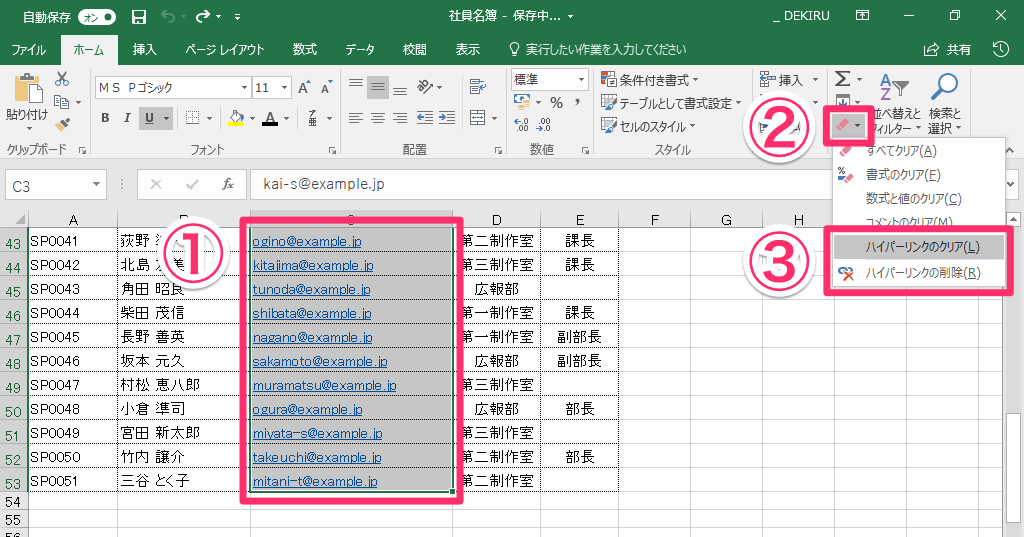
Task: Open the Borders dropdown arrow
Action: tap(209, 119)
